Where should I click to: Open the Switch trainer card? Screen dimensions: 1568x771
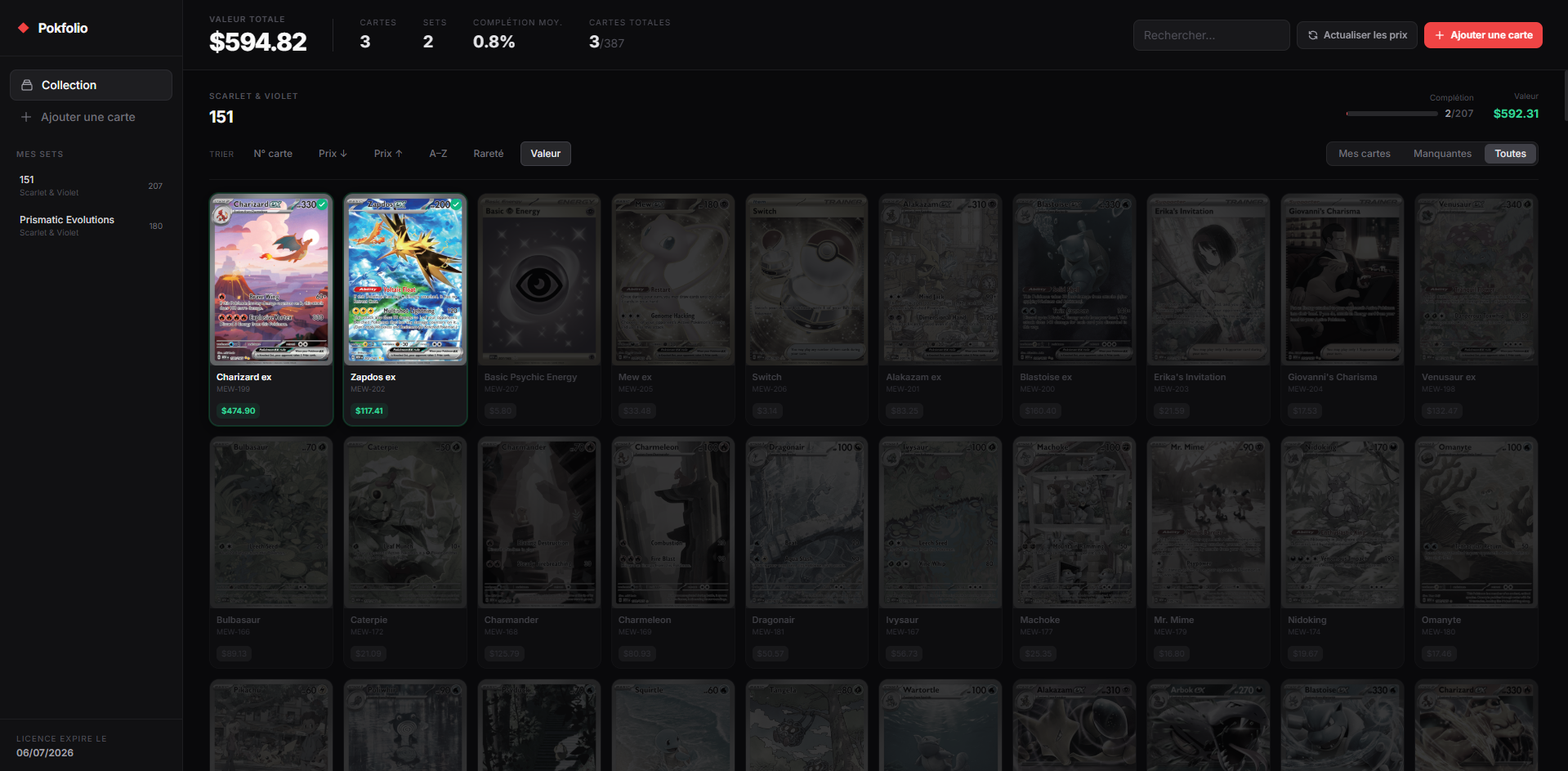pyautogui.click(x=807, y=310)
